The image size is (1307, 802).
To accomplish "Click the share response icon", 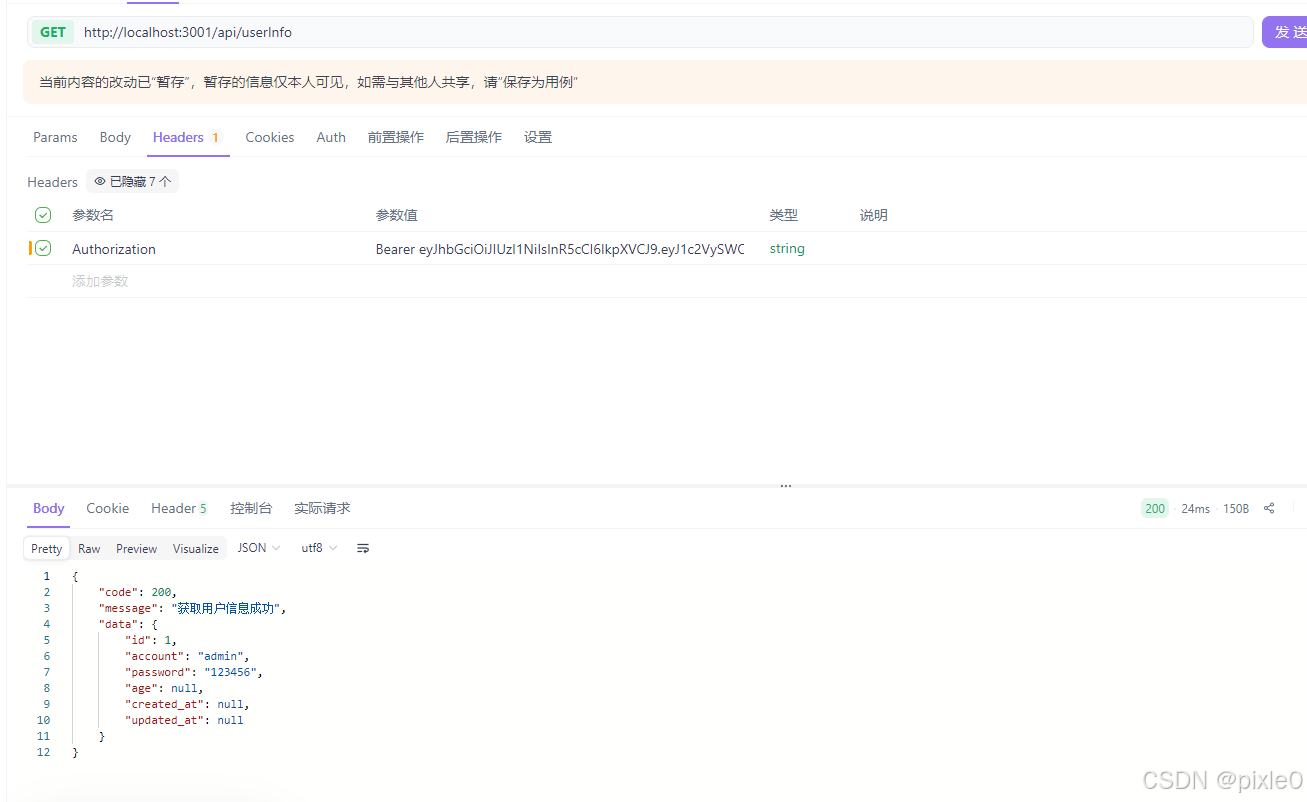I will pyautogui.click(x=1268, y=508).
